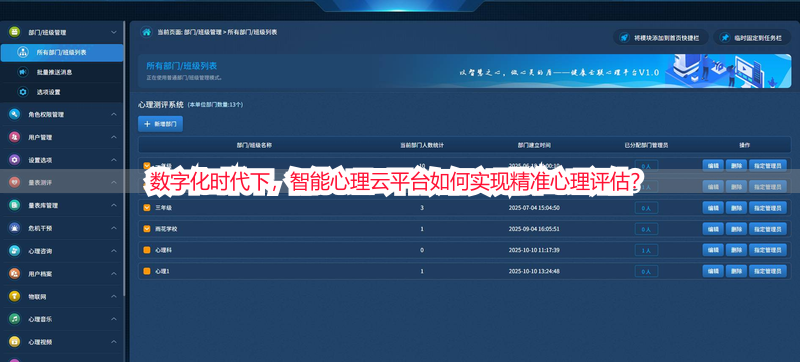Click the 临时固定到任务栏 button
This screenshot has width=800, height=362.
pyautogui.click(x=752, y=38)
